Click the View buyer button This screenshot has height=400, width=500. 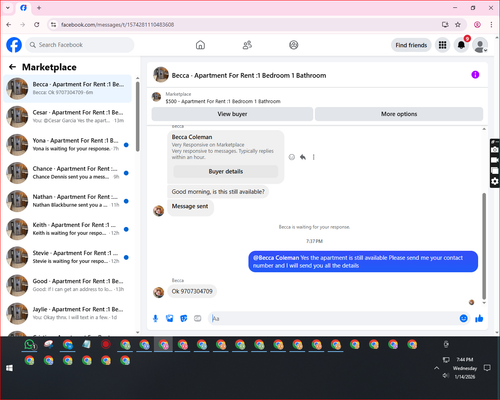pyautogui.click(x=232, y=114)
